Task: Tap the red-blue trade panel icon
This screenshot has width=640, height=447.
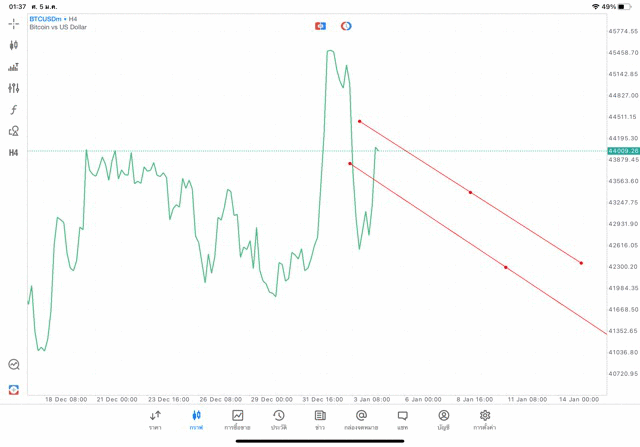Action: 321,26
